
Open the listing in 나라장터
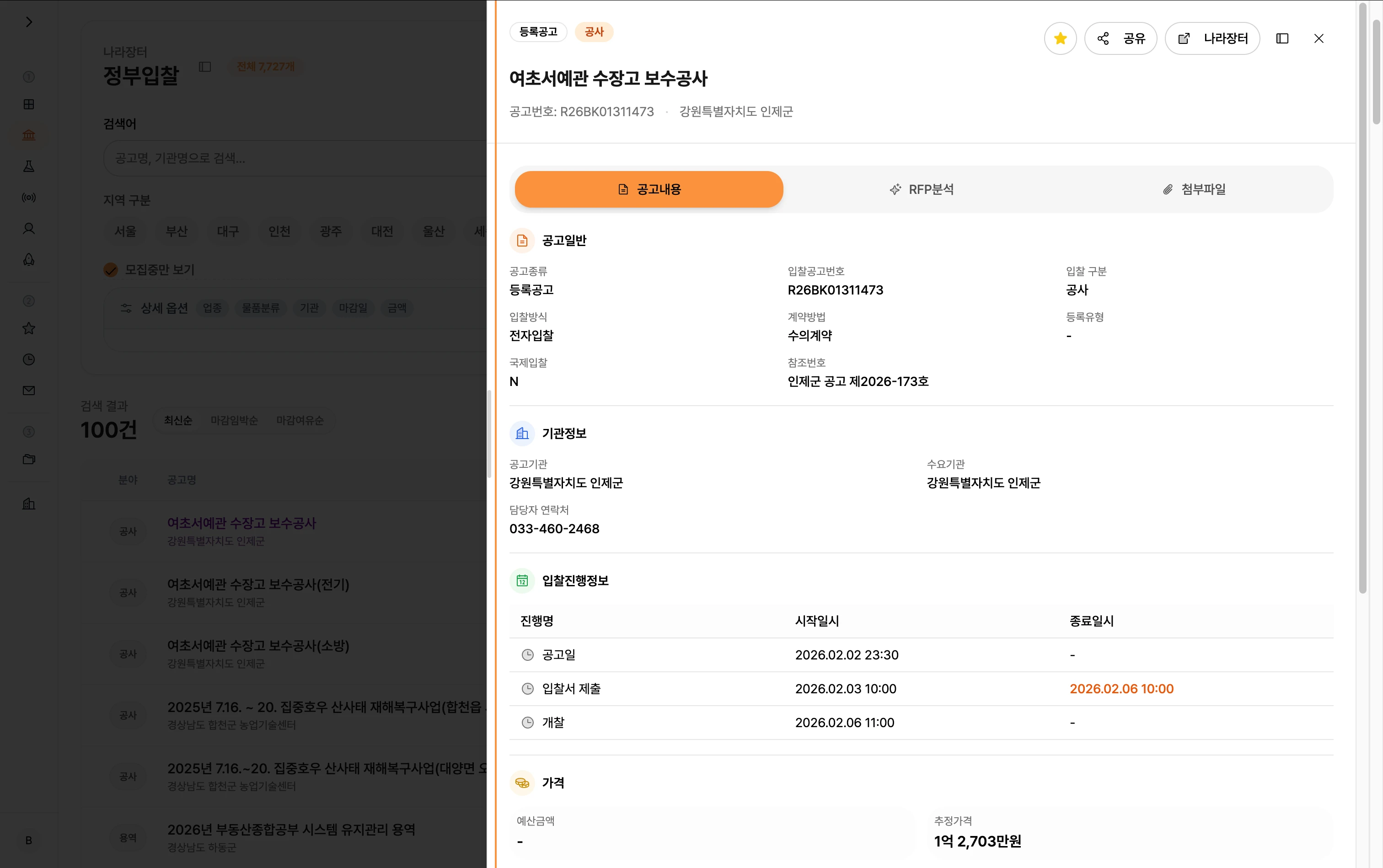[x=1212, y=38]
